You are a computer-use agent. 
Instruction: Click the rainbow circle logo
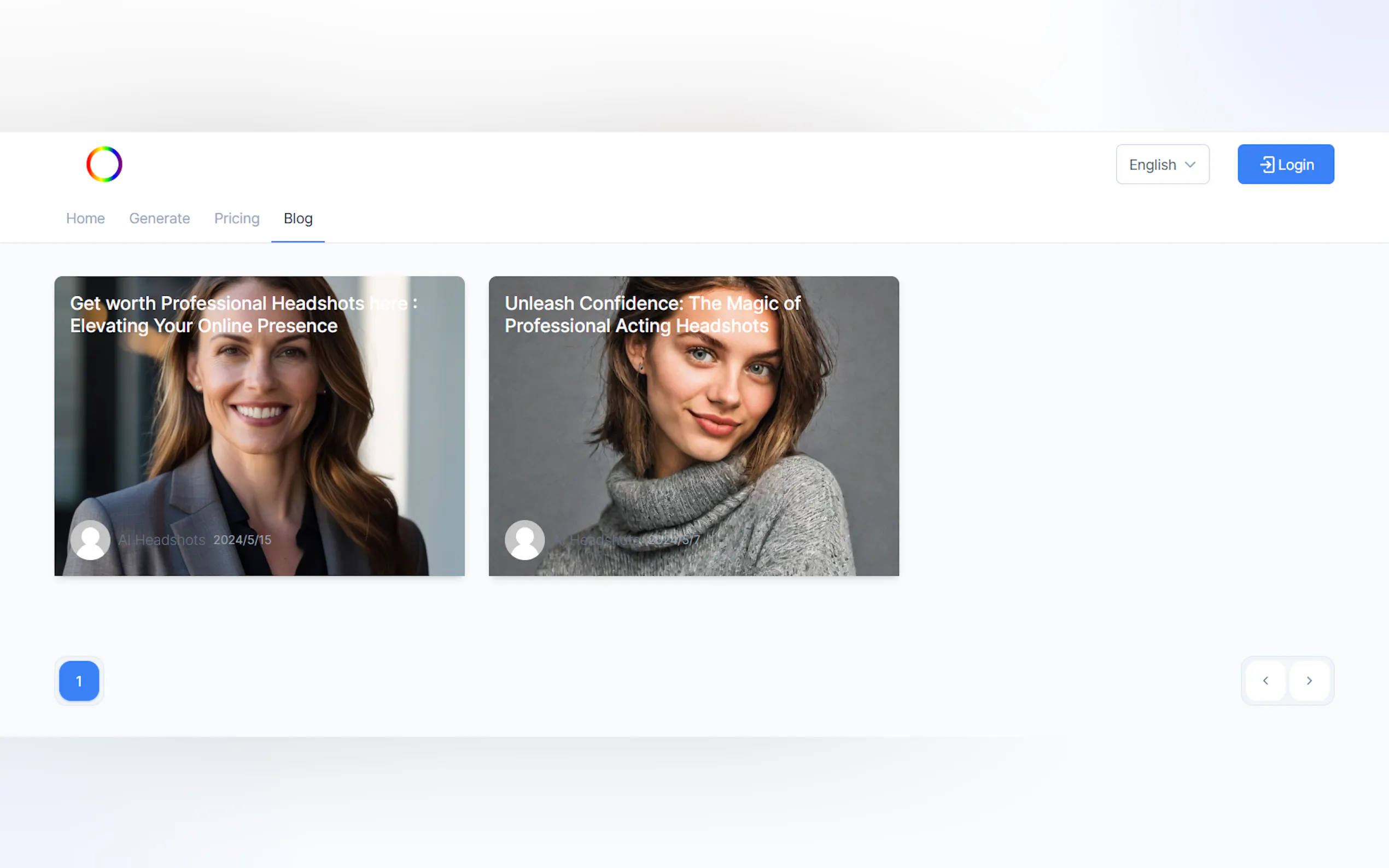pos(104,164)
